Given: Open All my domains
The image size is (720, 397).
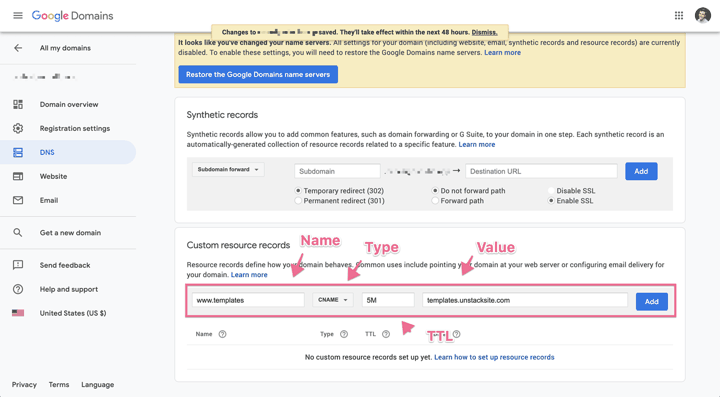Looking at the screenshot, I should coord(65,48).
